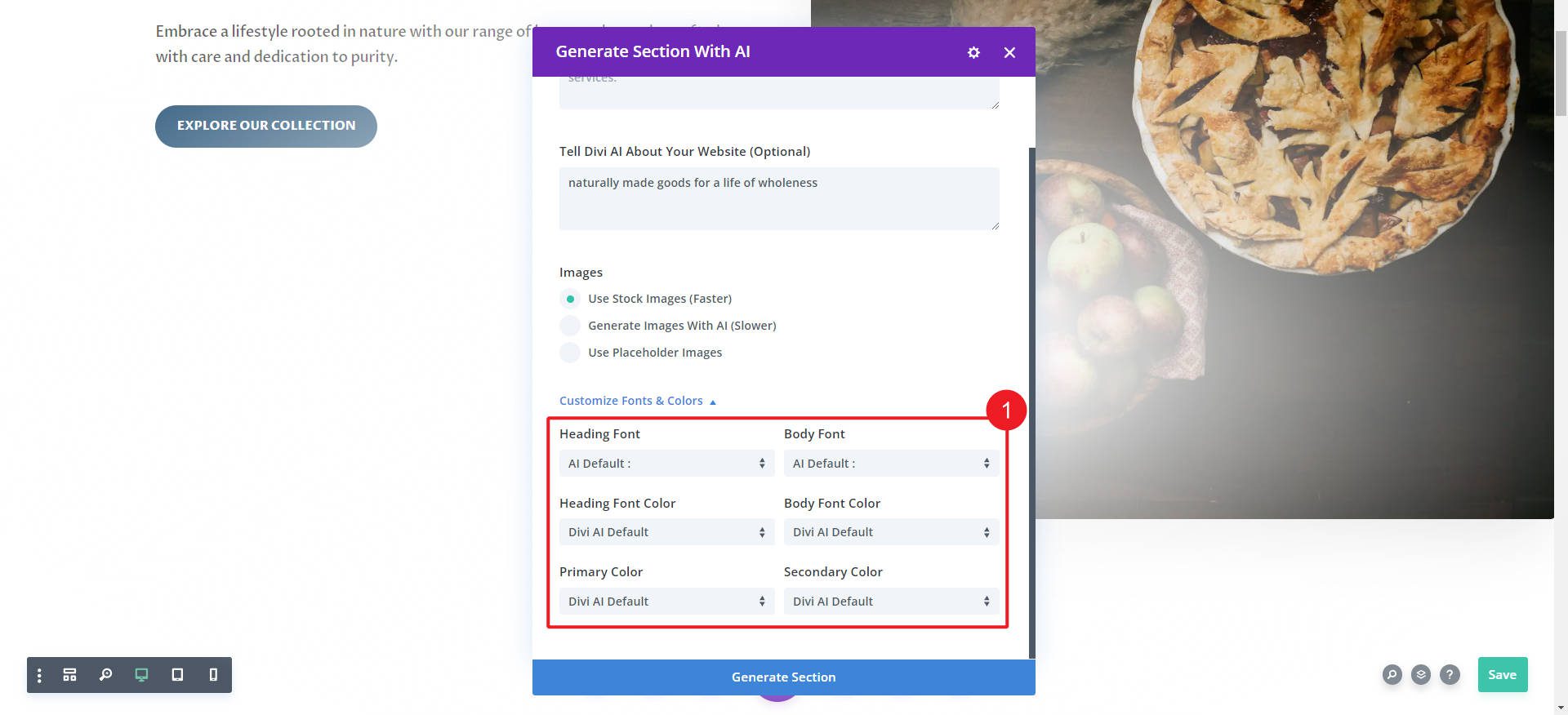Click Explore Our Collection button

click(266, 126)
